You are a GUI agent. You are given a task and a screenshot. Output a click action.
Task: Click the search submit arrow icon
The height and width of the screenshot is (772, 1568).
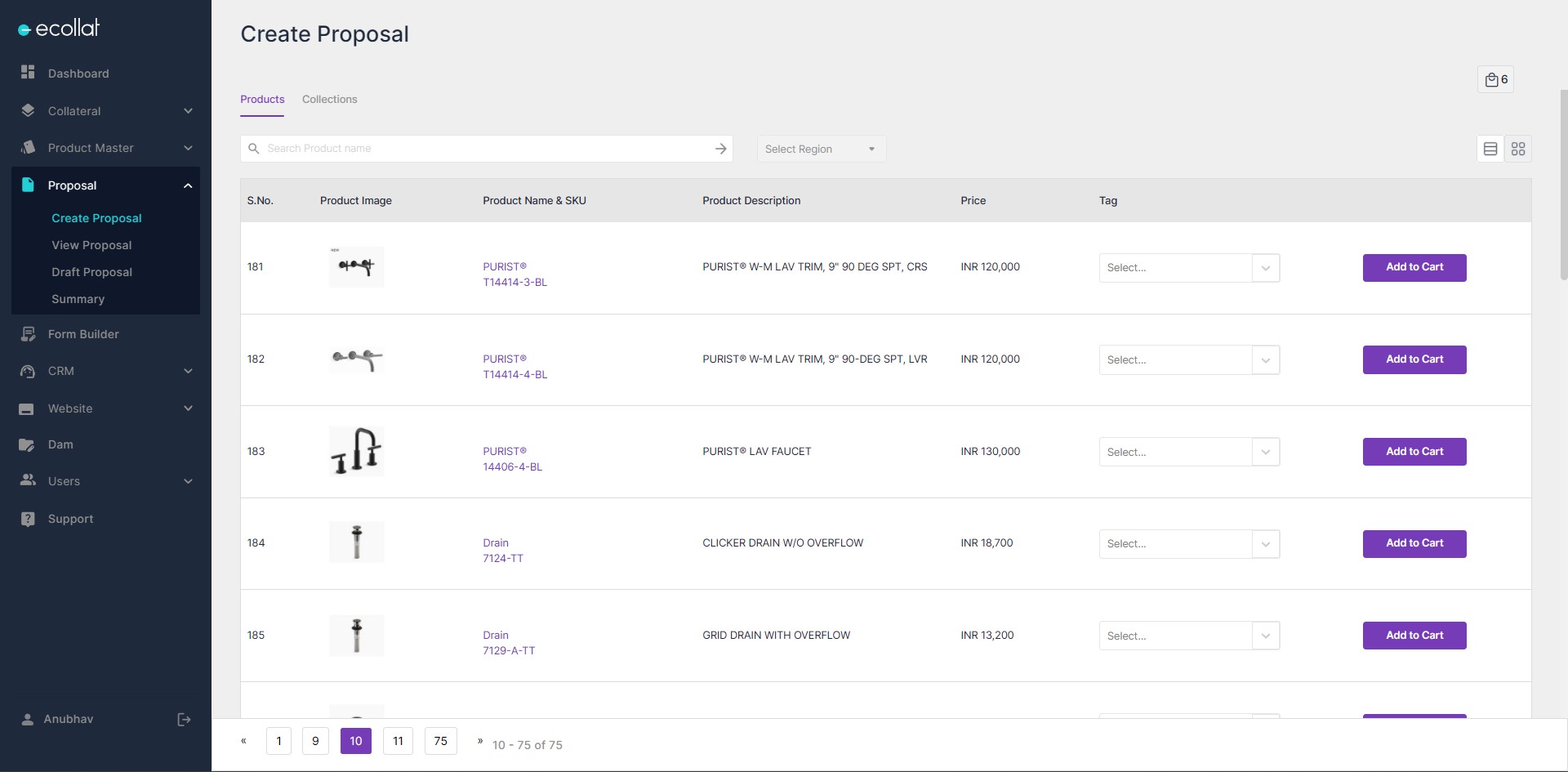pyautogui.click(x=720, y=149)
